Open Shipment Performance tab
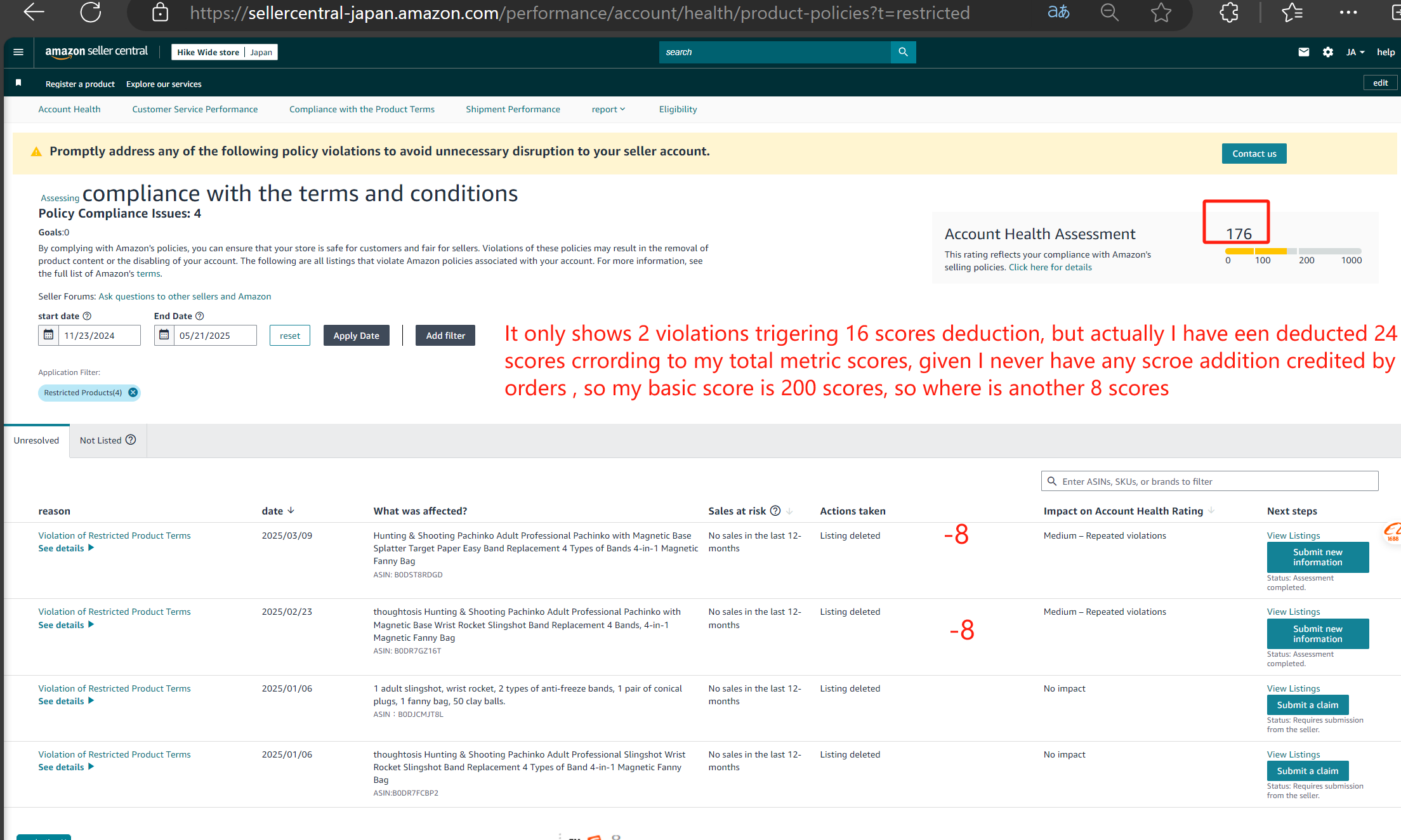 513,109
